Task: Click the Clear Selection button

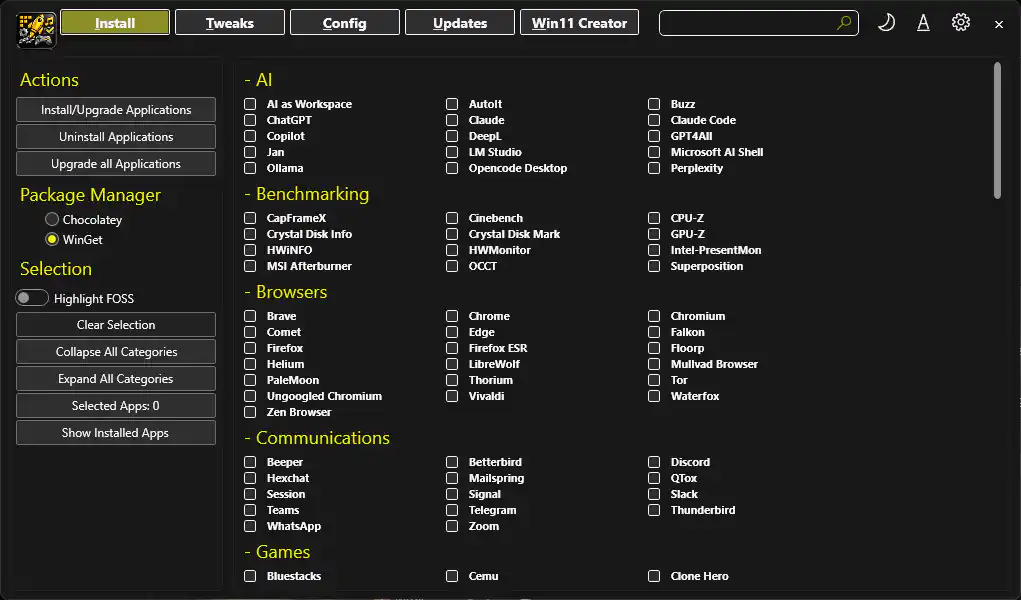Action: [x=116, y=324]
